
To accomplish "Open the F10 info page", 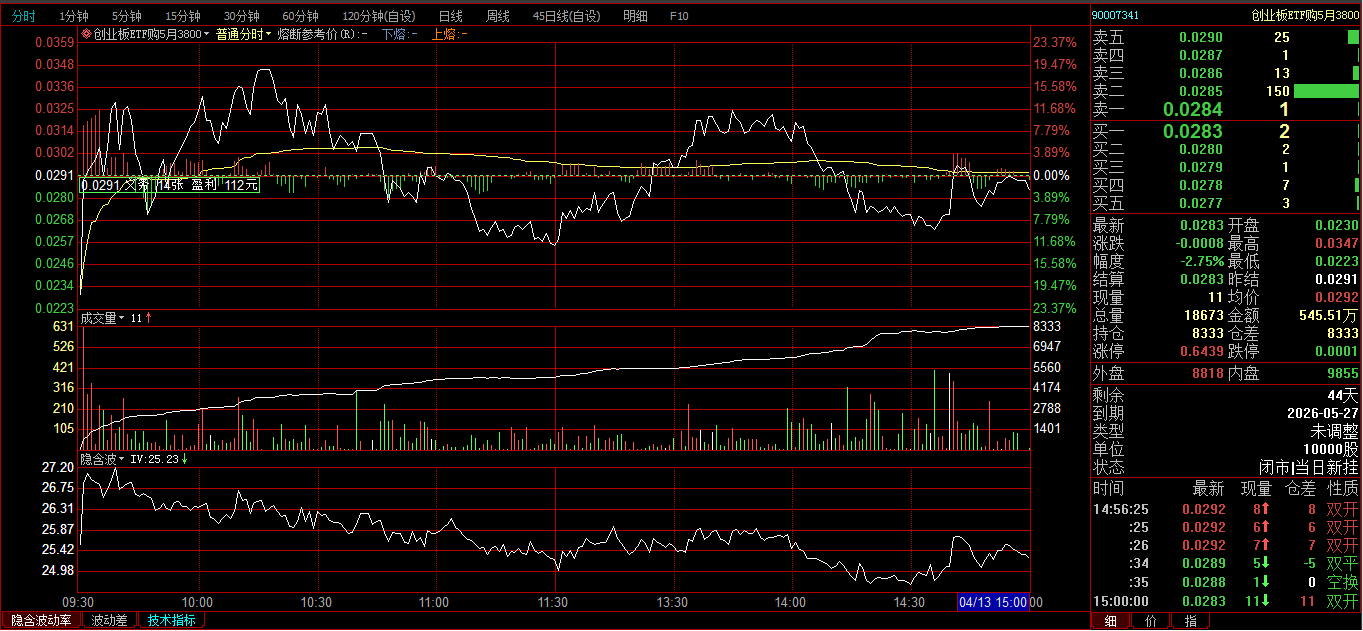I will click(679, 16).
